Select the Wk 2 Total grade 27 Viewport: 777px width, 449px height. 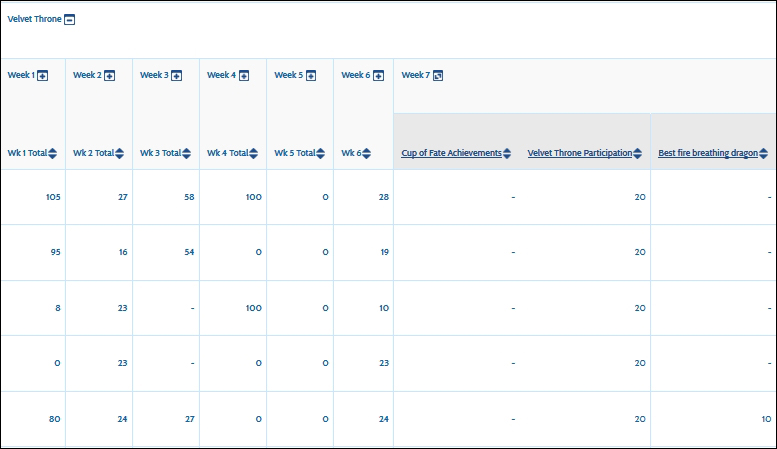(123, 197)
